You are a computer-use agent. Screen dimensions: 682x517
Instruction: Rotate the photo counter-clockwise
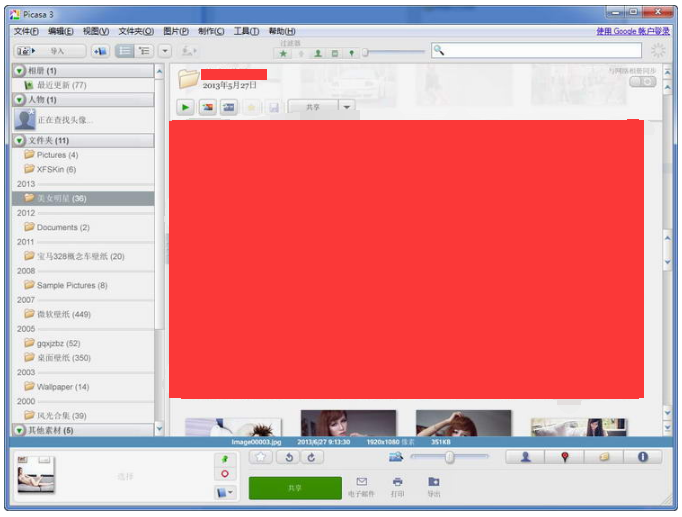[x=288, y=457]
